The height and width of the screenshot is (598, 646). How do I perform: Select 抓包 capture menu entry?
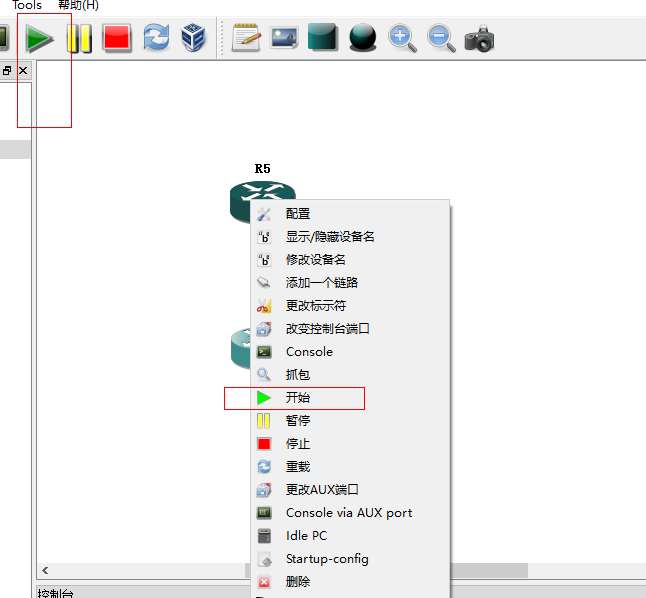[x=349, y=375]
